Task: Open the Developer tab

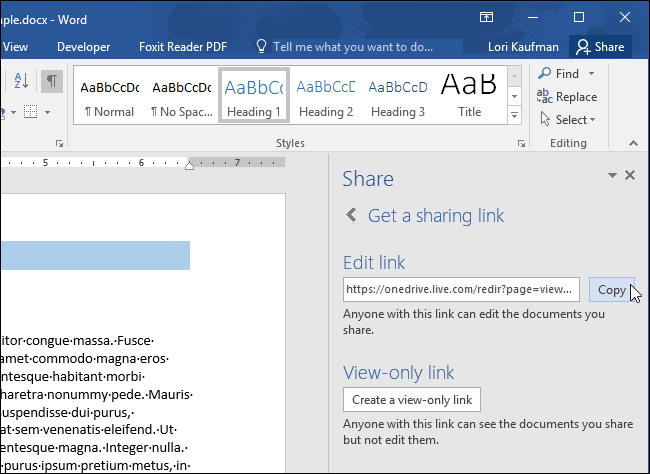Action: (x=84, y=47)
